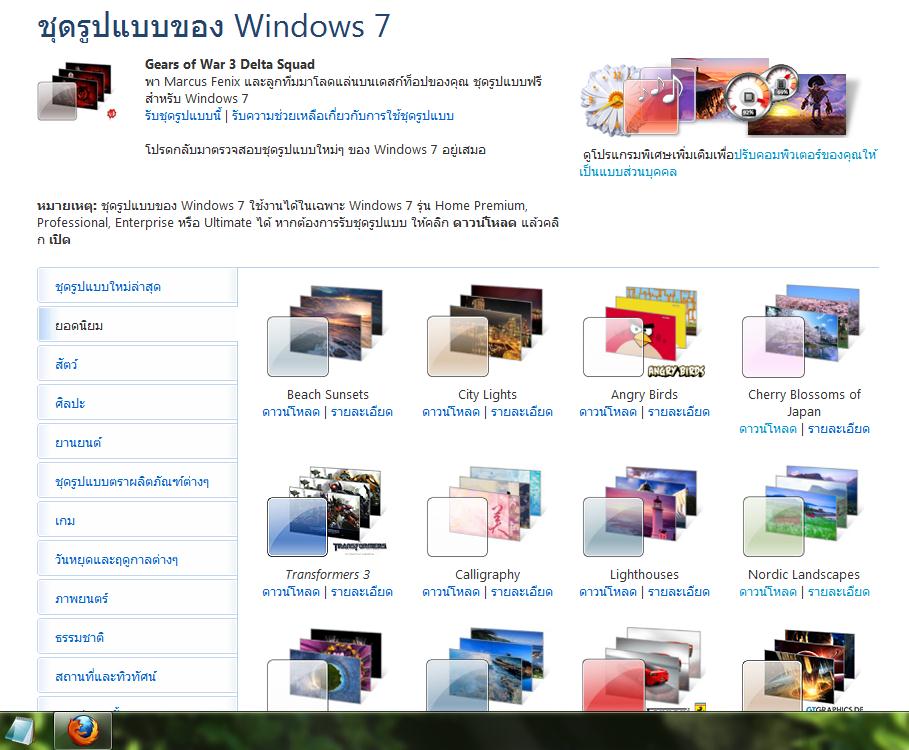
Task: Select the Calligraphy theme icon
Action: (x=485, y=511)
